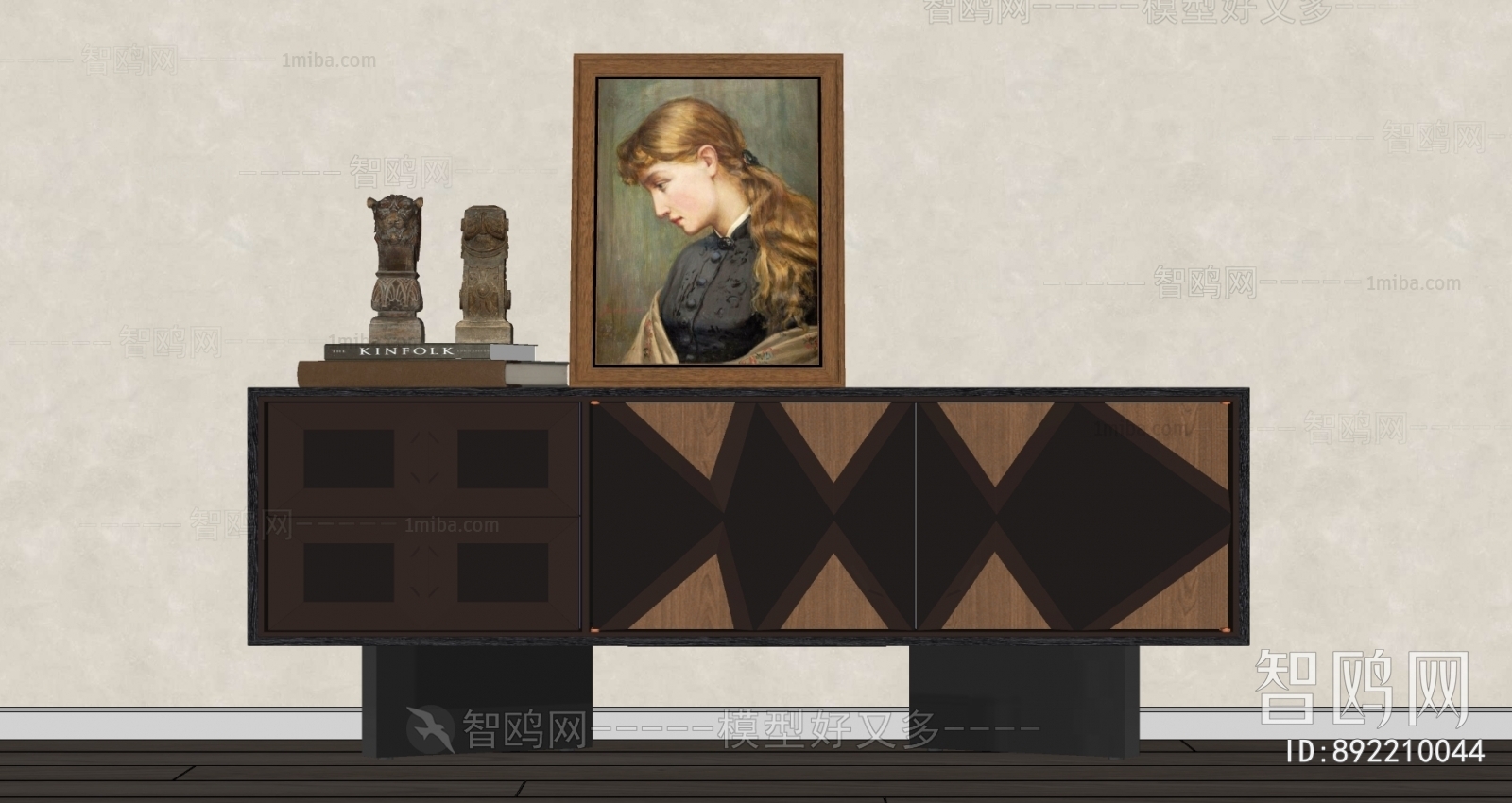Screen dimensions: 1512x803
Task: Click the left black cabinet leg
Action: [477, 699]
